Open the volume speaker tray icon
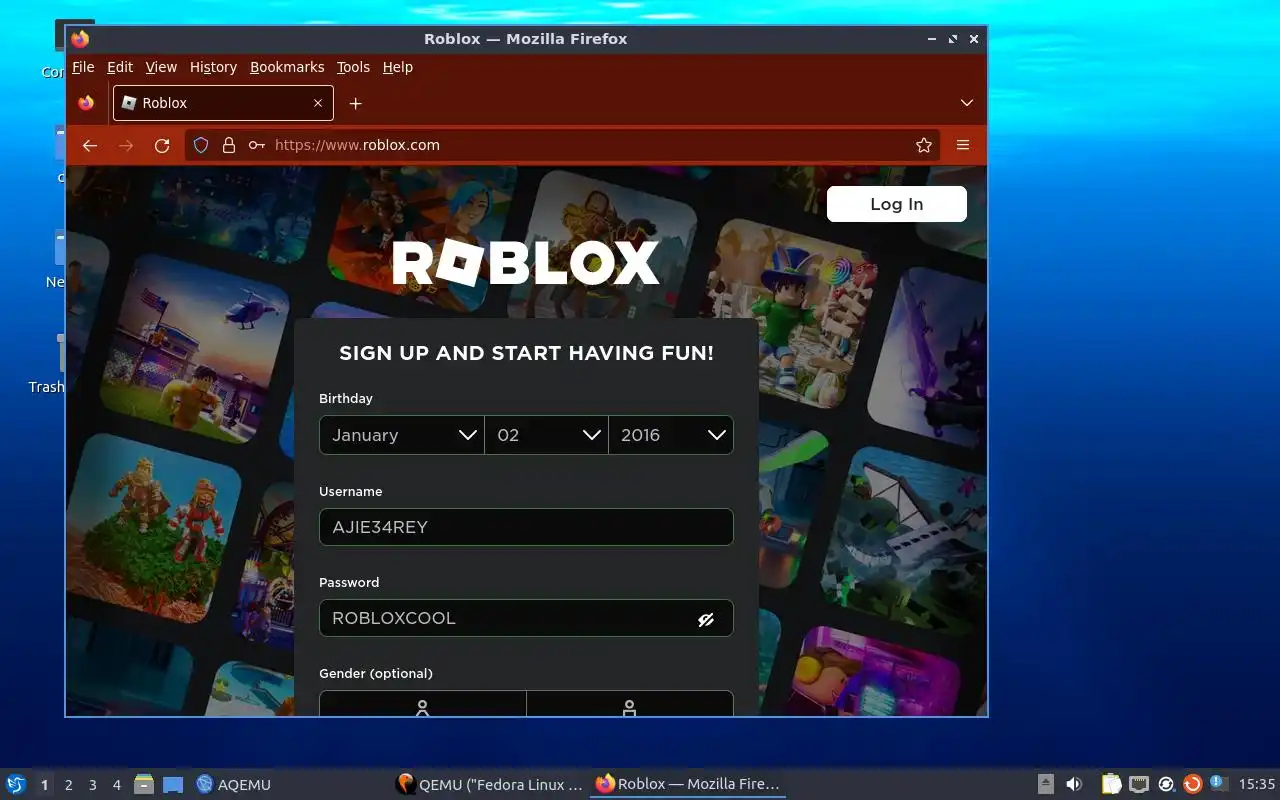 click(1074, 785)
